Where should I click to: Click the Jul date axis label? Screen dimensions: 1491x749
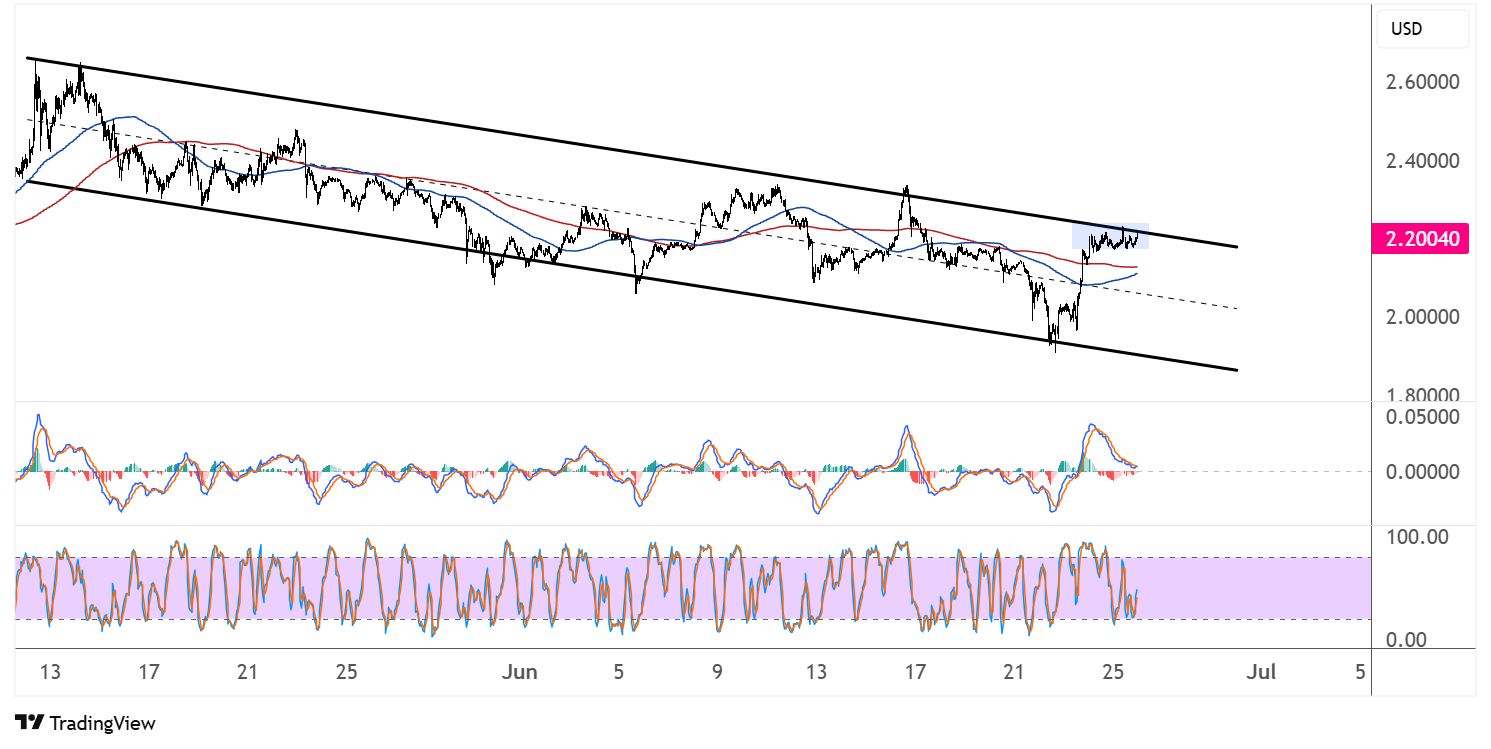click(x=1262, y=672)
